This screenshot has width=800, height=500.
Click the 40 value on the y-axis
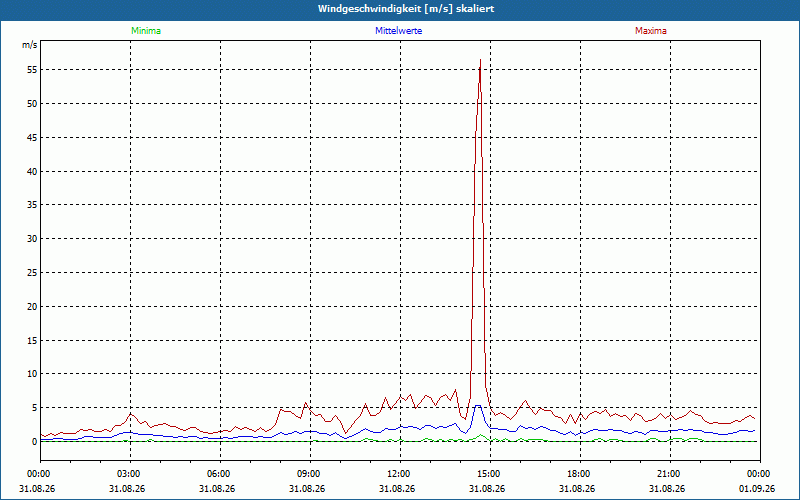click(x=33, y=171)
